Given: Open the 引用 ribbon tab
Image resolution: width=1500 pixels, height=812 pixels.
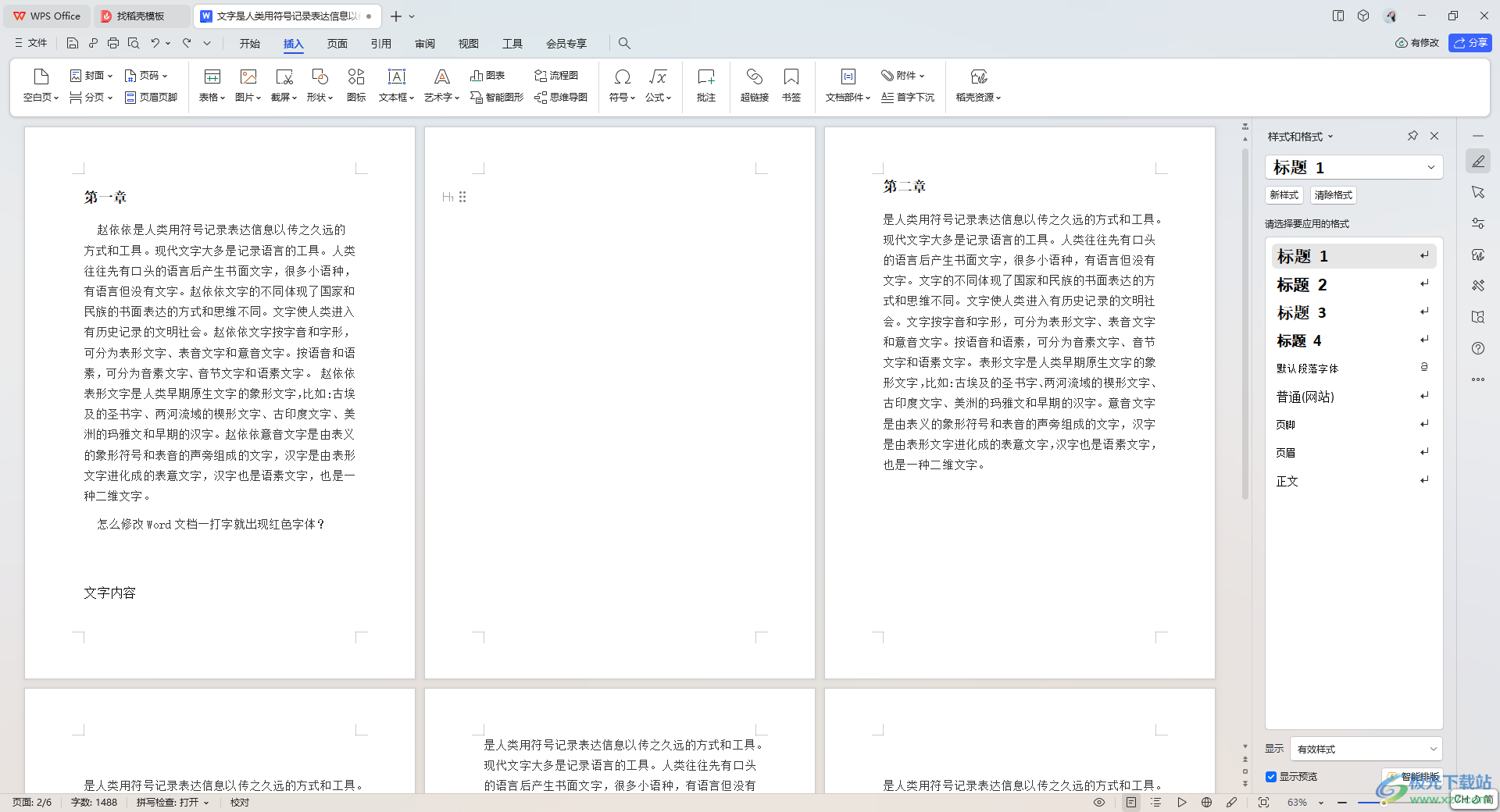Looking at the screenshot, I should click(381, 44).
